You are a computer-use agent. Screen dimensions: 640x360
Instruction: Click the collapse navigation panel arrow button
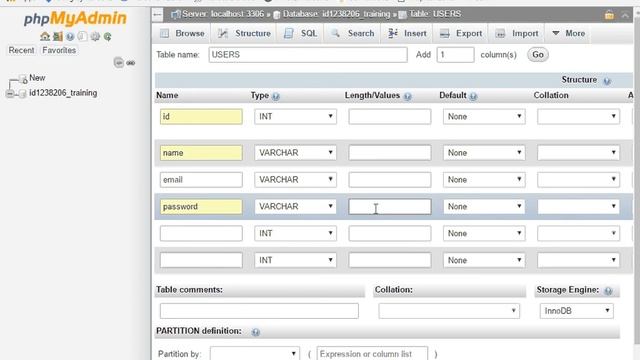(x=158, y=15)
